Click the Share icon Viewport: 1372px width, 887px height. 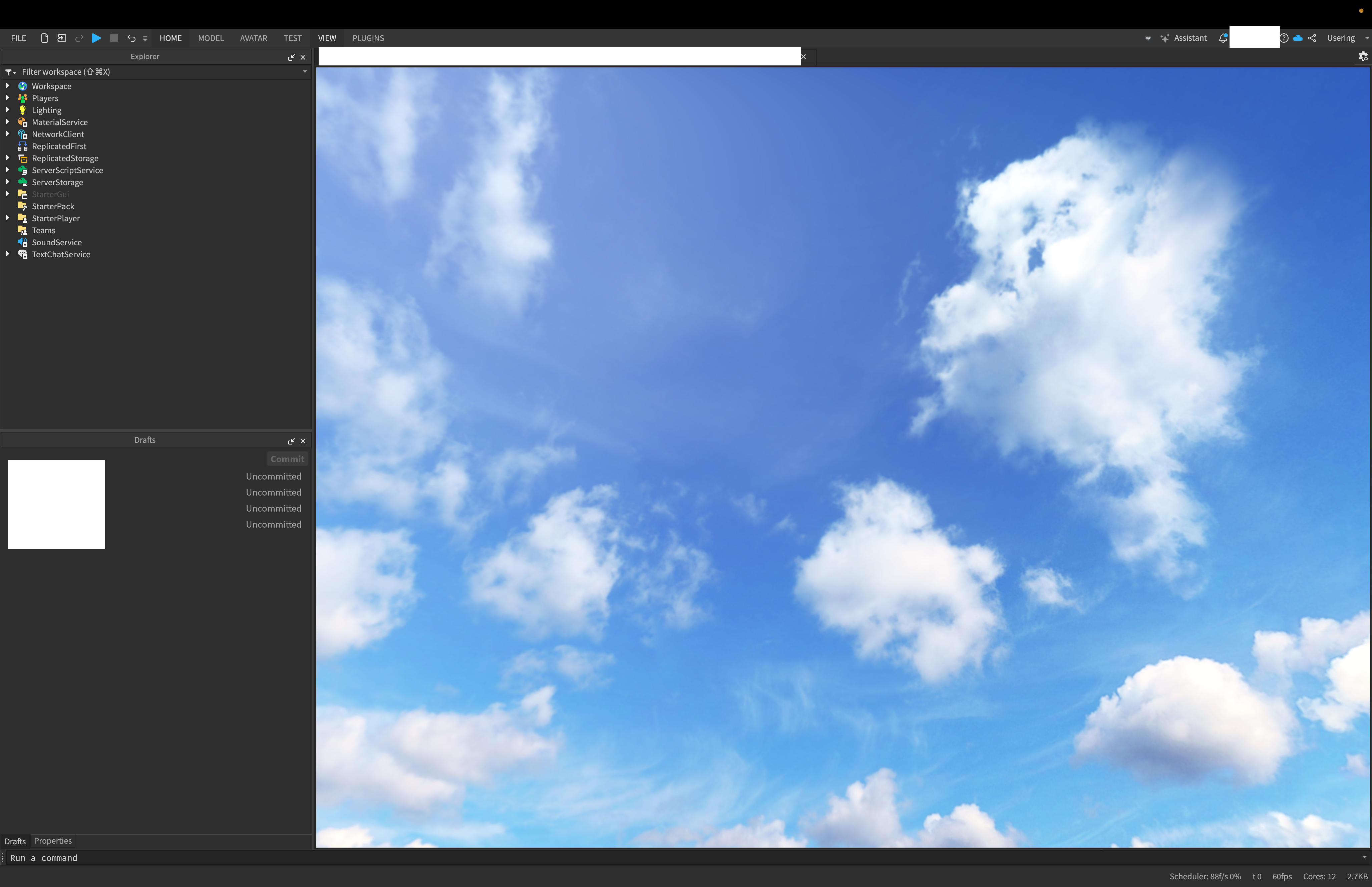(x=1312, y=38)
